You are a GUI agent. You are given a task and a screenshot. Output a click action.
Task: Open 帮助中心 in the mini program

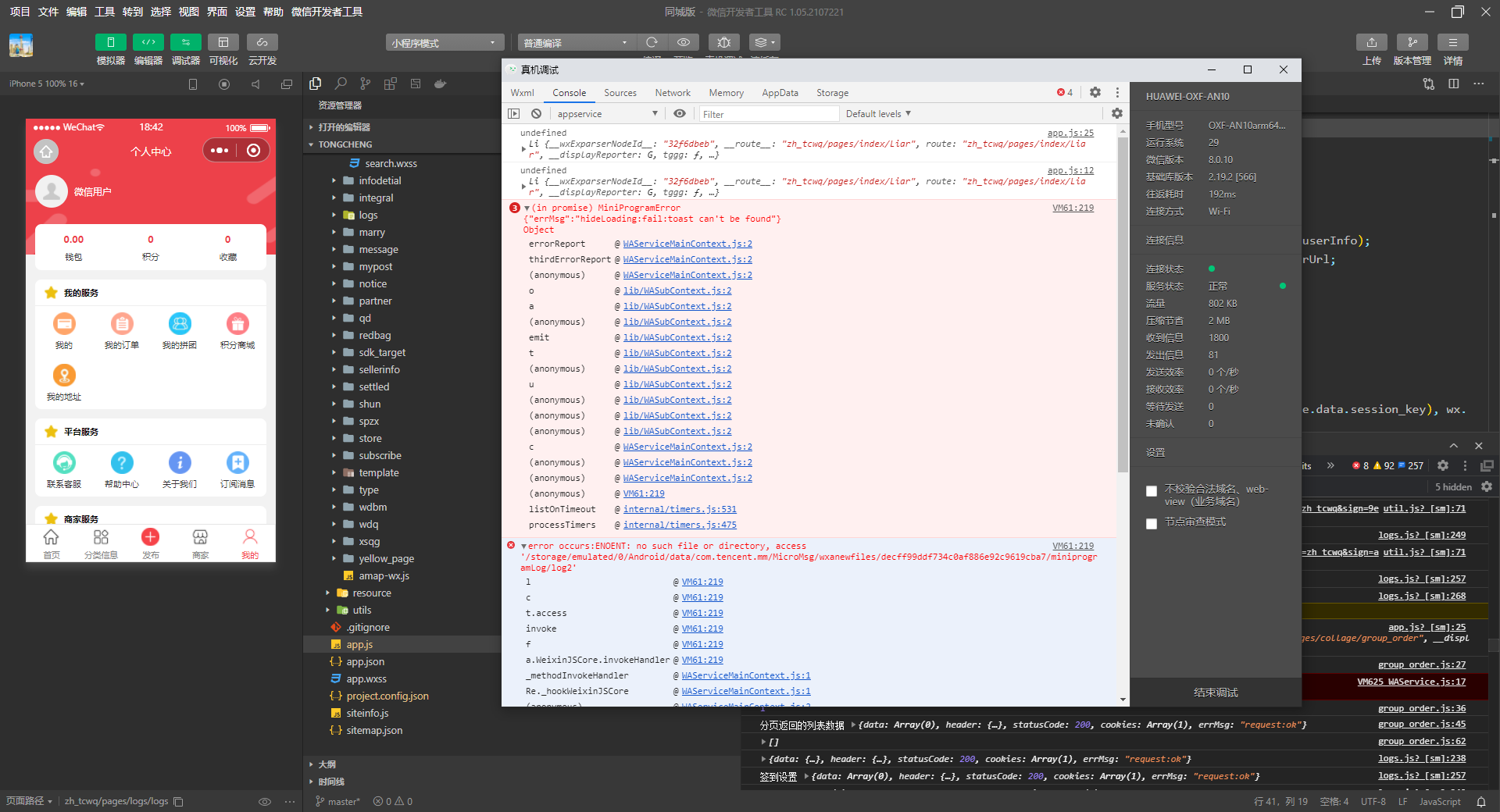coord(122,470)
